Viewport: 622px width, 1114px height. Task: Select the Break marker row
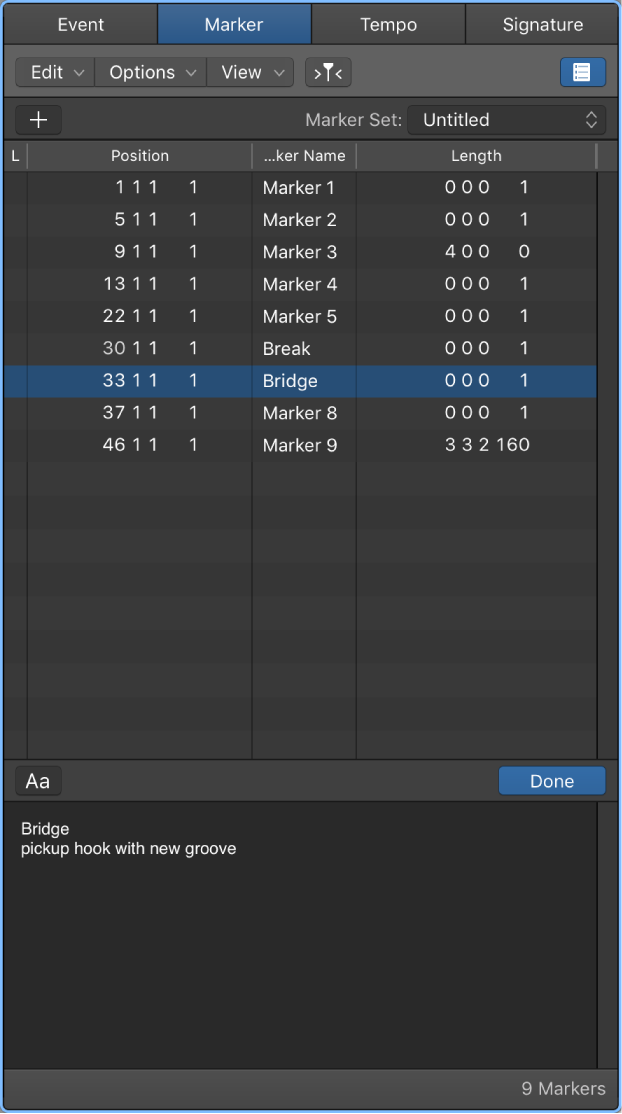pyautogui.click(x=300, y=348)
